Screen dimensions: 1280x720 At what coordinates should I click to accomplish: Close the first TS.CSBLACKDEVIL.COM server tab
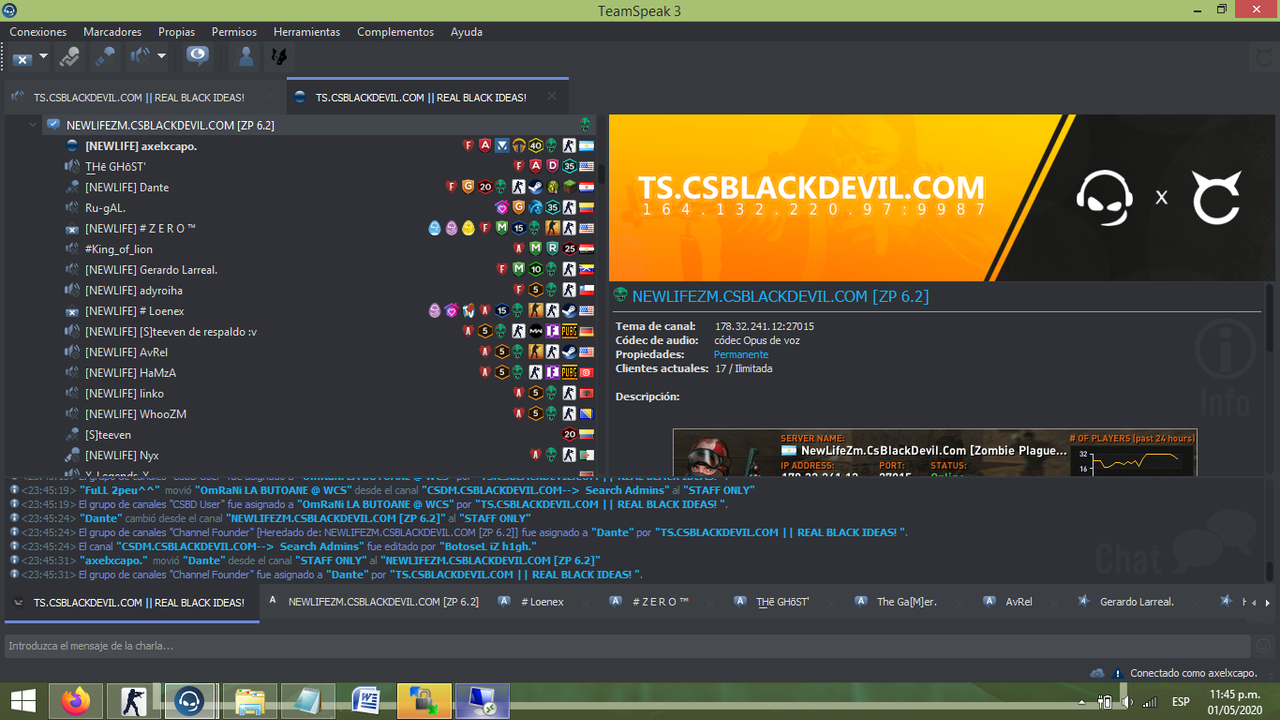point(270,97)
